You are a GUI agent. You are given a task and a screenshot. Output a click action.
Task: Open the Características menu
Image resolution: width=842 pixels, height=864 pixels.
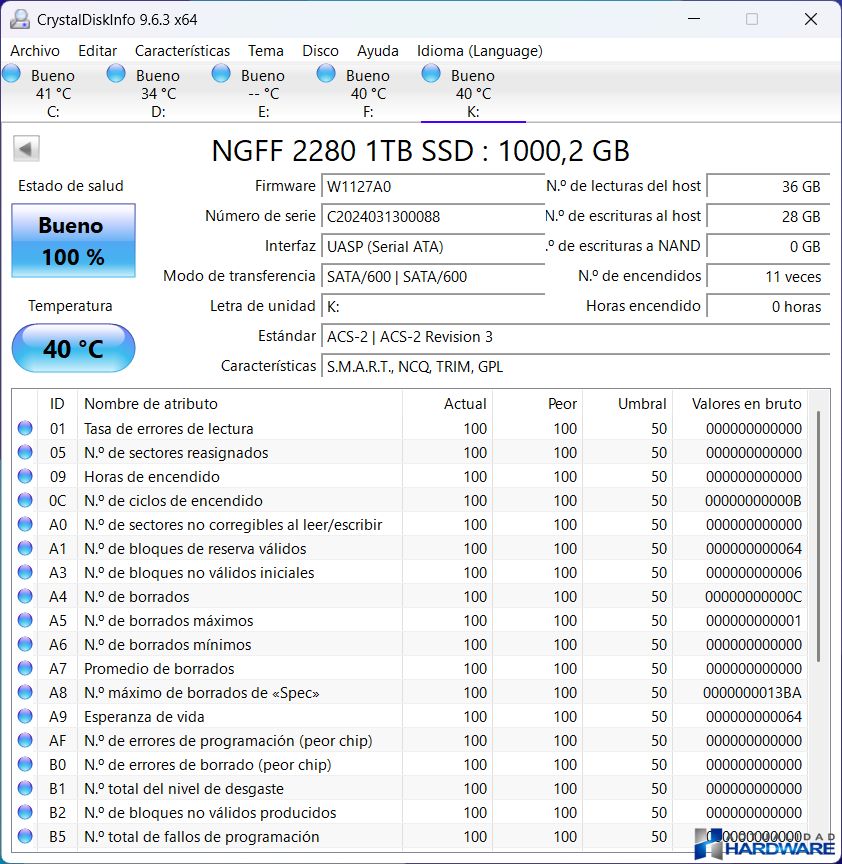182,51
